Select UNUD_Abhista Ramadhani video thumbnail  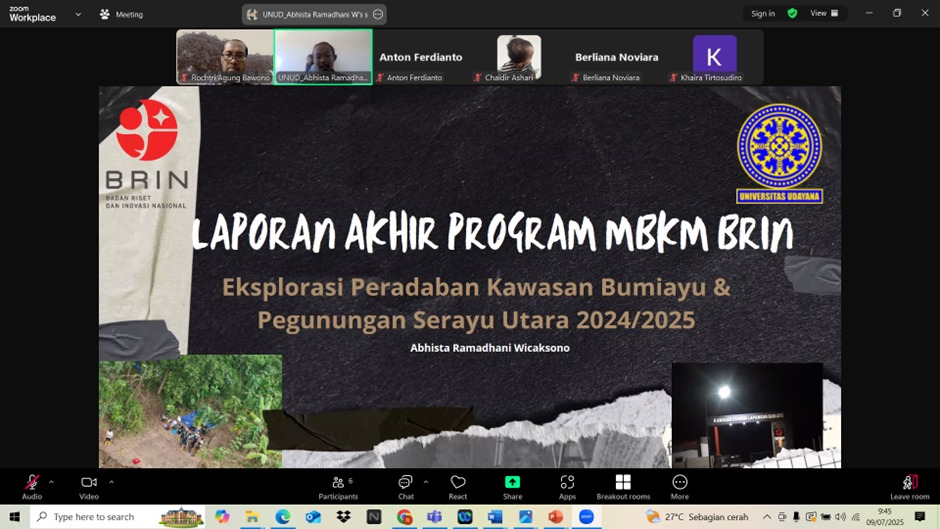(323, 57)
